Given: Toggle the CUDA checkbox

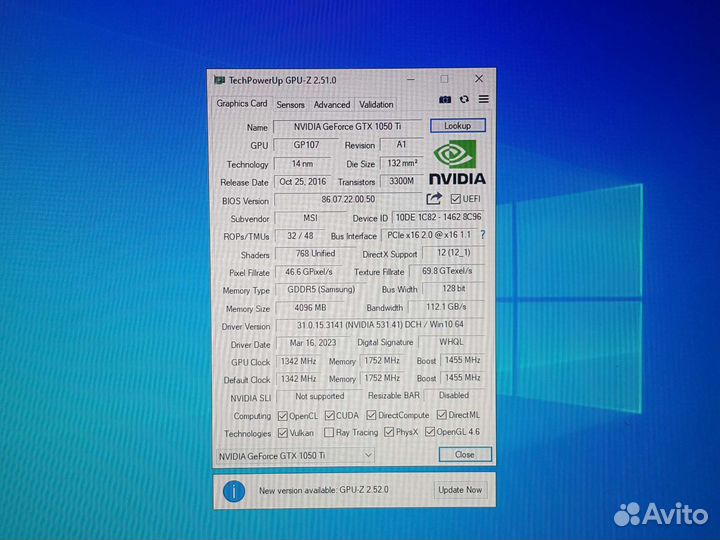Looking at the screenshot, I should pyautogui.click(x=329, y=416).
